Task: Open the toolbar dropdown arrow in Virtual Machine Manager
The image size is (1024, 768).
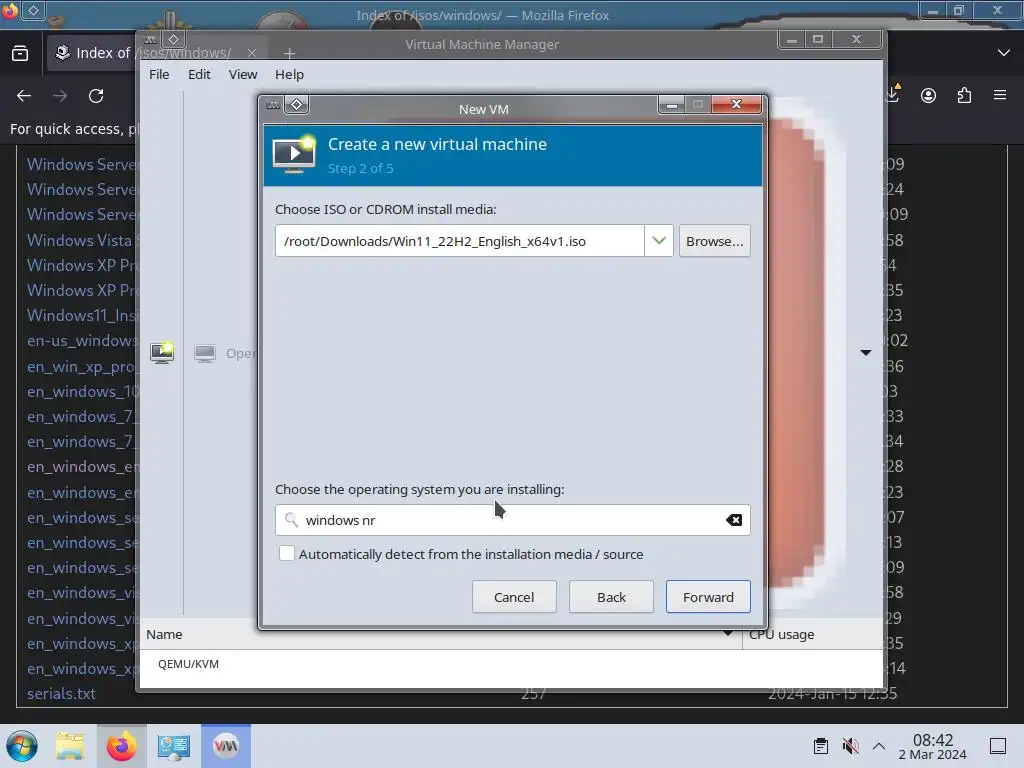Action: (x=865, y=353)
